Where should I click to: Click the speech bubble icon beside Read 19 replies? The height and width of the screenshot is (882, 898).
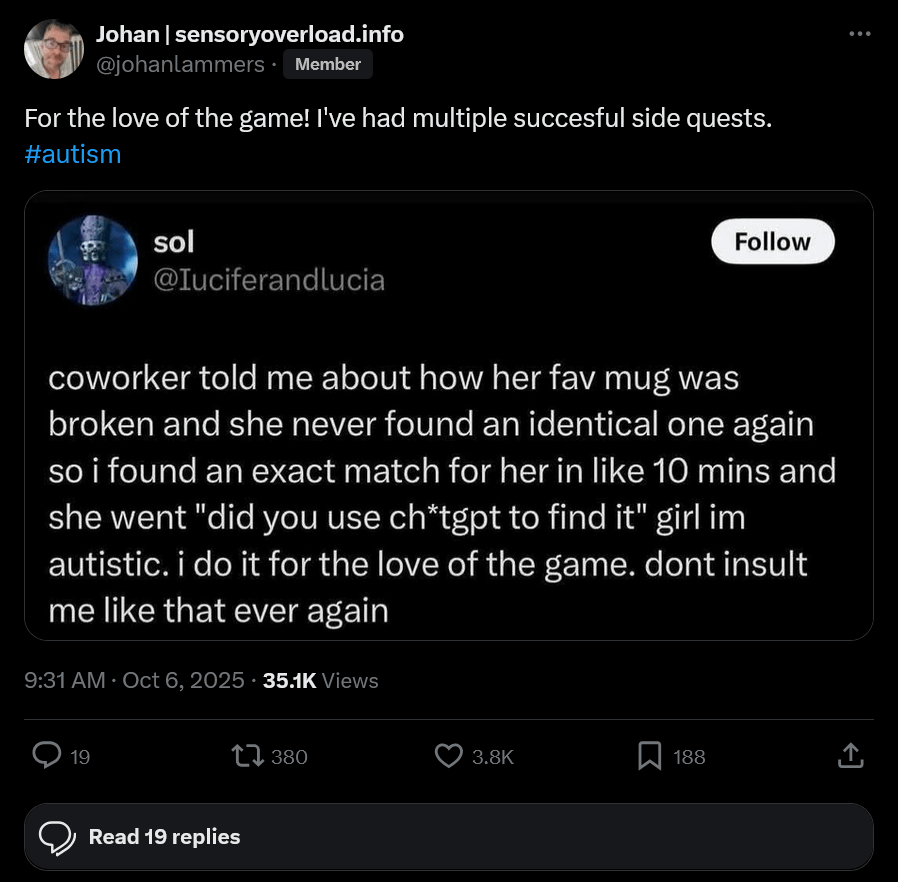click(x=58, y=836)
